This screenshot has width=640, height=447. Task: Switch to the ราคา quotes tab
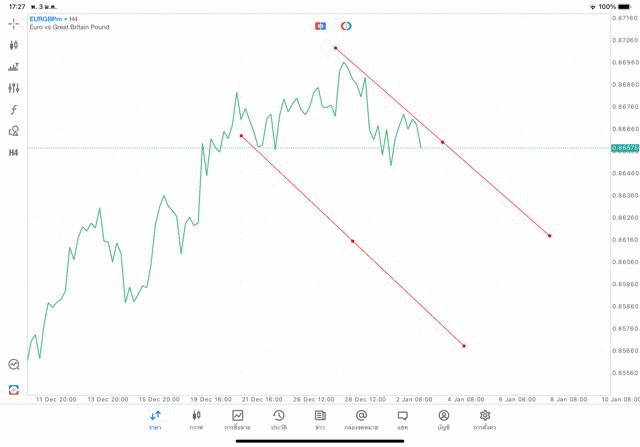(x=155, y=420)
